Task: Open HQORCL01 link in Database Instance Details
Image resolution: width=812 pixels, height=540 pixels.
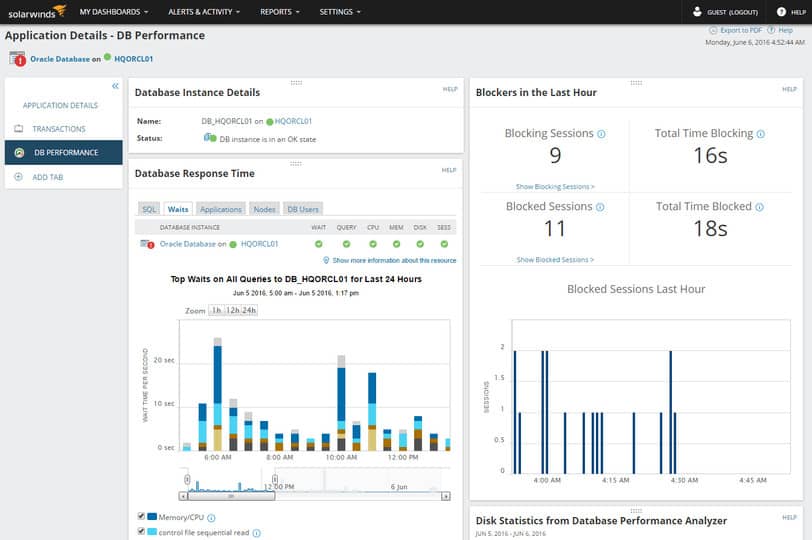Action: pyautogui.click(x=293, y=121)
